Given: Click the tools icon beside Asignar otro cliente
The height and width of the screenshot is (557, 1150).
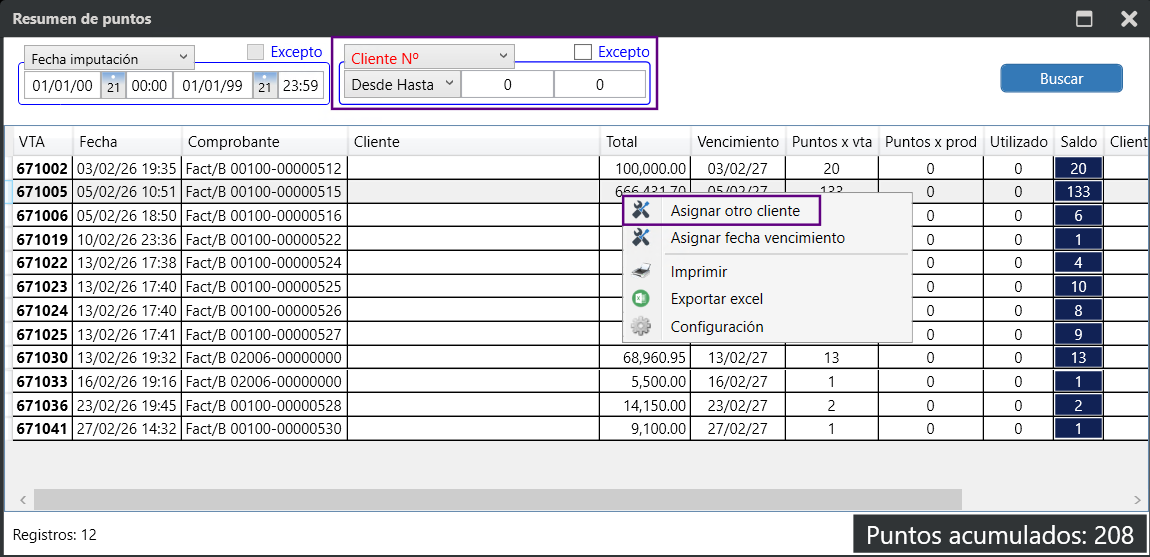Looking at the screenshot, I should click(642, 211).
